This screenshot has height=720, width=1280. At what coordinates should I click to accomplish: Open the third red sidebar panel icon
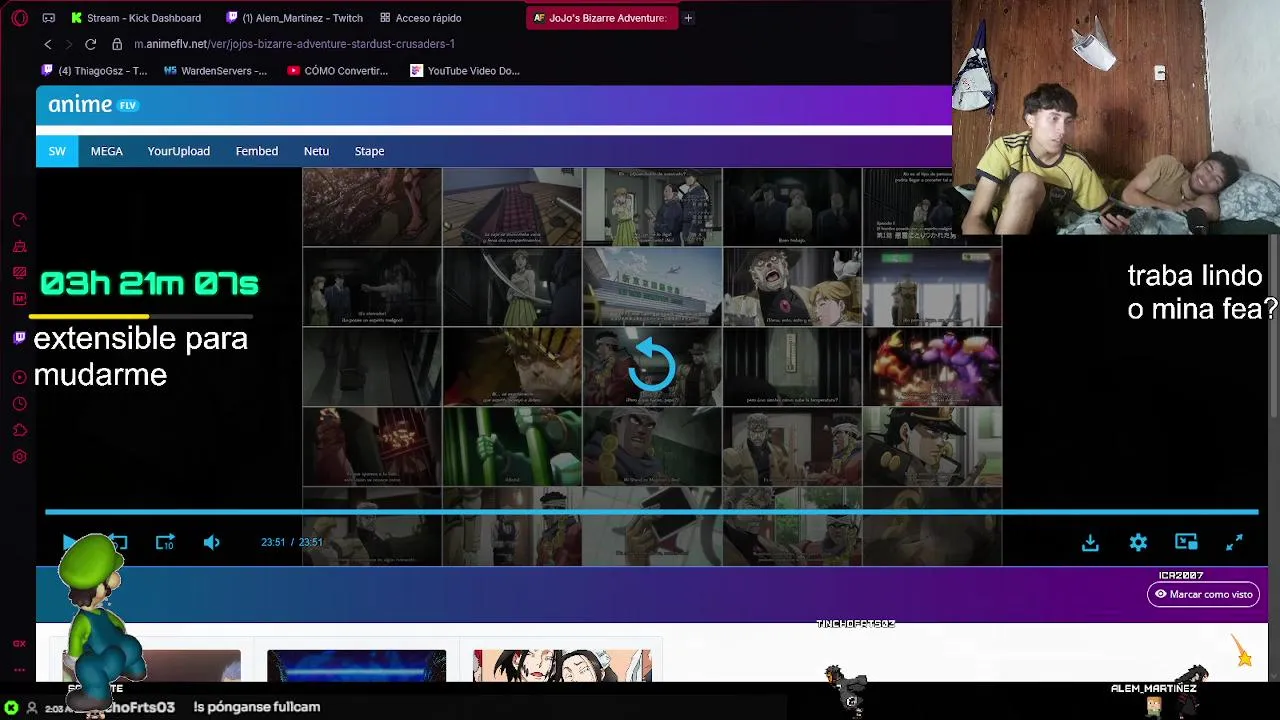coord(19,272)
